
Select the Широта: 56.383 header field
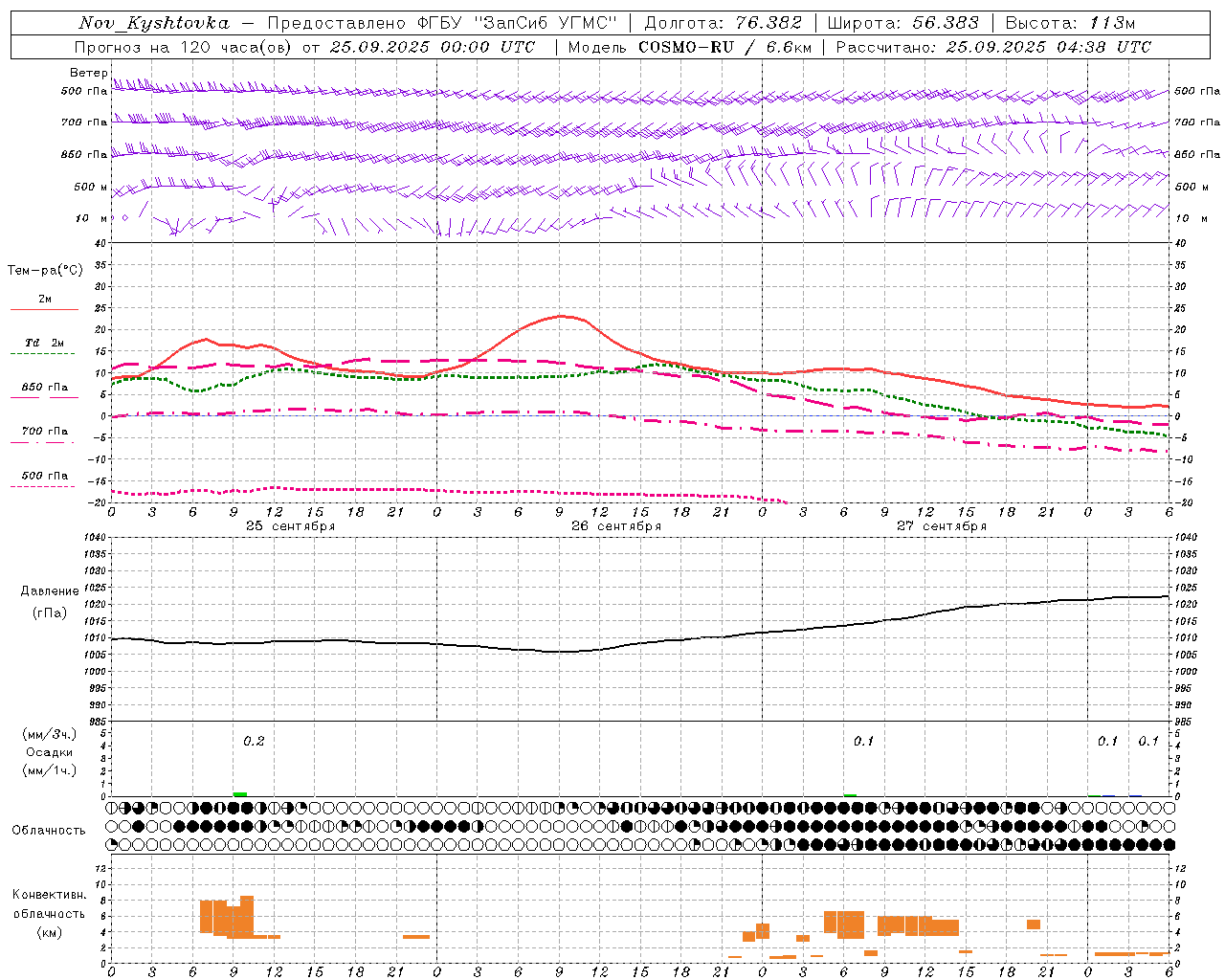coord(902,23)
